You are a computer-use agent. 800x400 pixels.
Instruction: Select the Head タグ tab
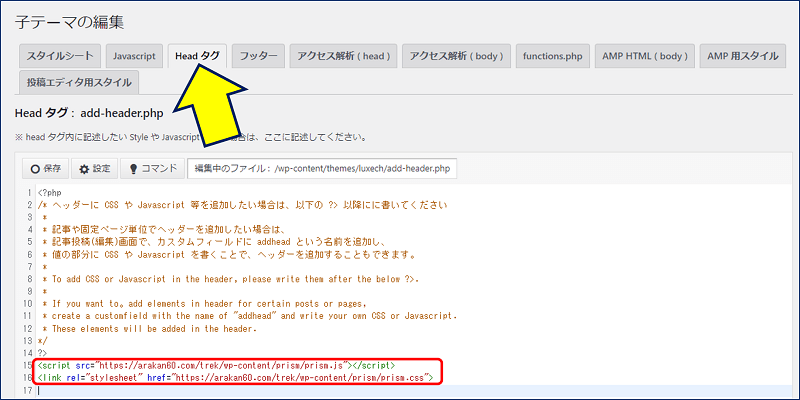point(197,56)
